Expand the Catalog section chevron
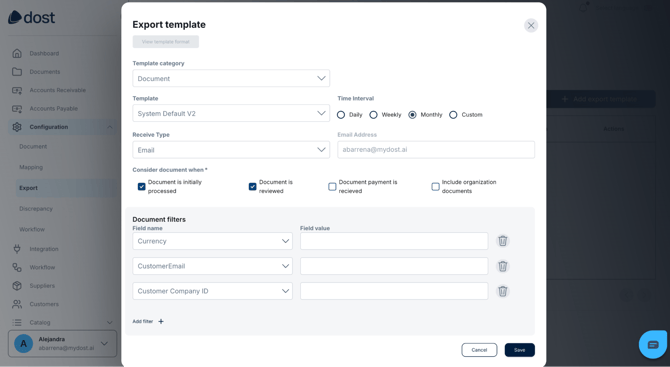This screenshot has height=367, width=670. coord(109,323)
